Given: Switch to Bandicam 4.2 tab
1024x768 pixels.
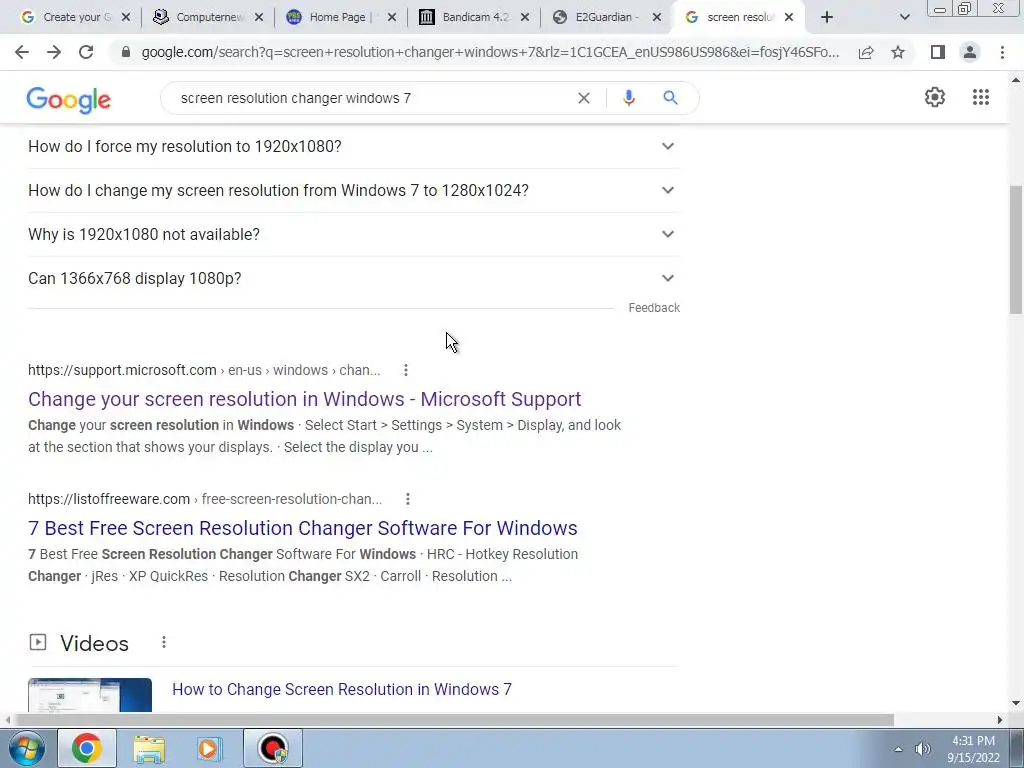Looking at the screenshot, I should click(466, 18).
